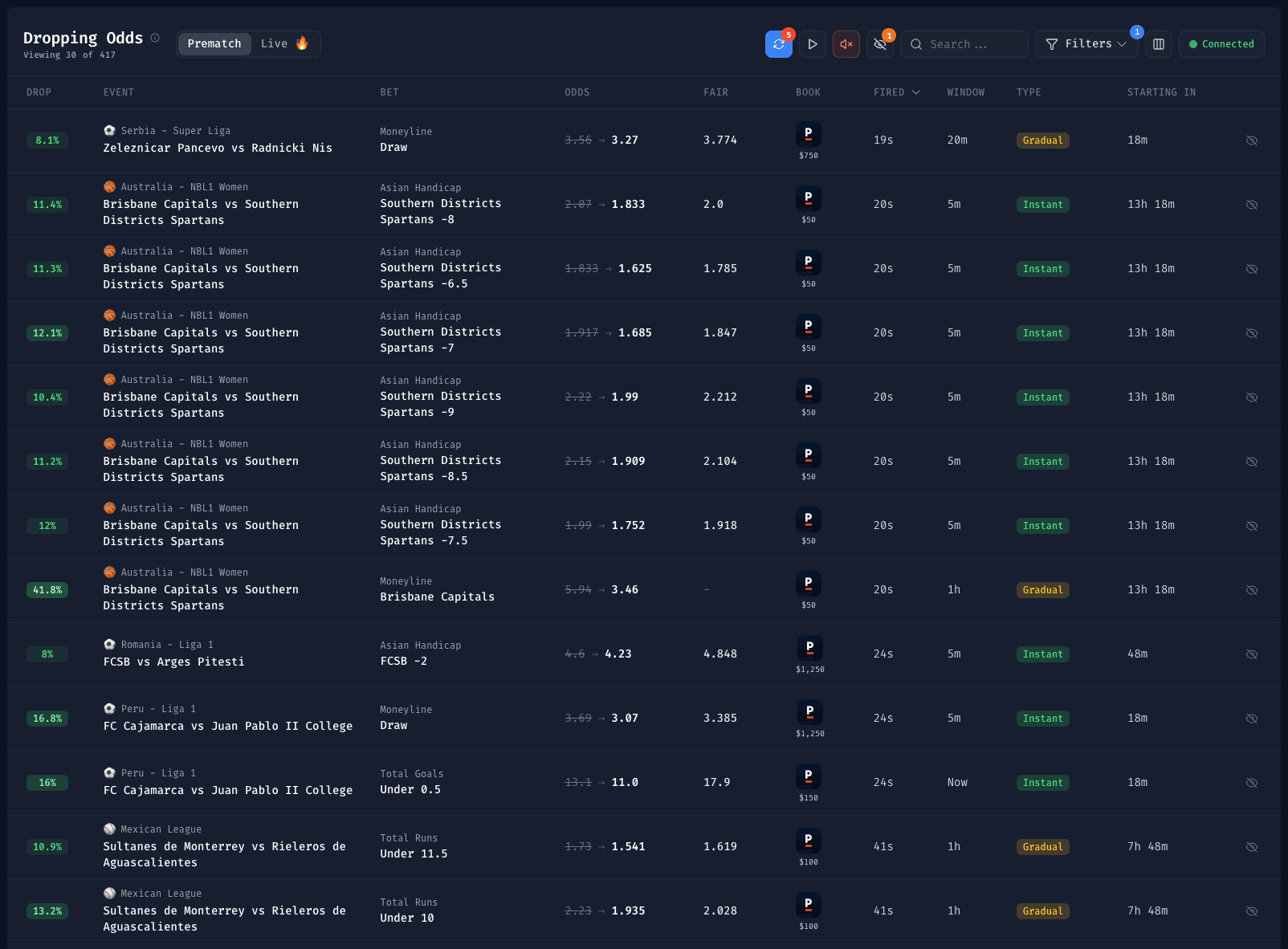Click the Connected status indicator

pos(1221,44)
